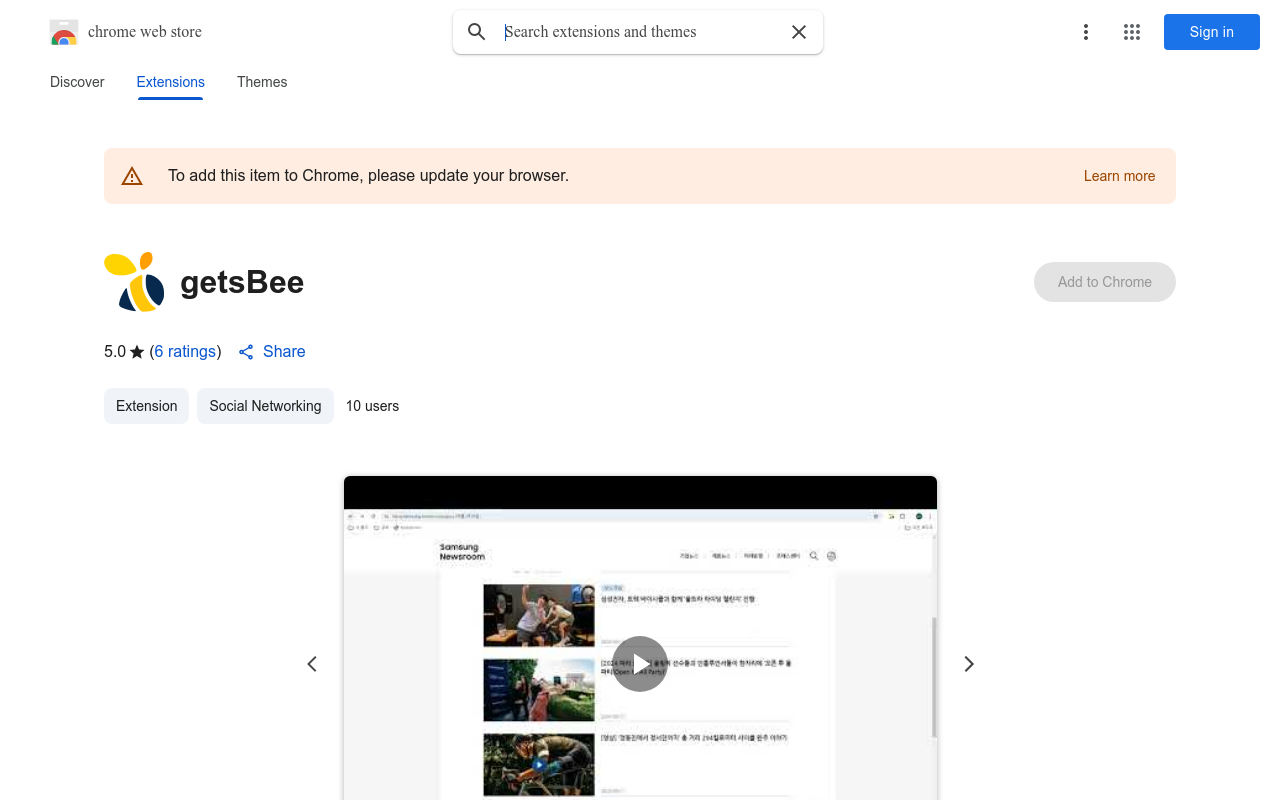Image resolution: width=1280 pixels, height=800 pixels.
Task: Click the share icon beside Share
Action: (x=246, y=352)
